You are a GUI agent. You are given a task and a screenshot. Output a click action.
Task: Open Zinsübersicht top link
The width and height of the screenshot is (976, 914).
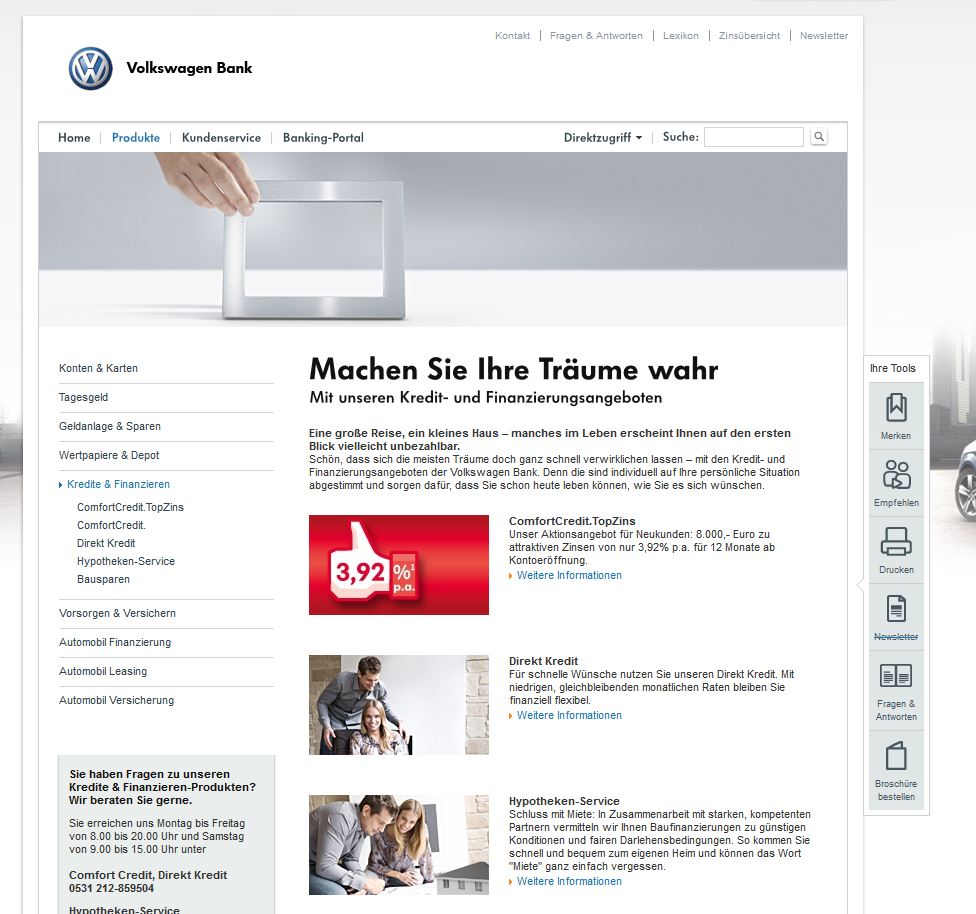749,35
